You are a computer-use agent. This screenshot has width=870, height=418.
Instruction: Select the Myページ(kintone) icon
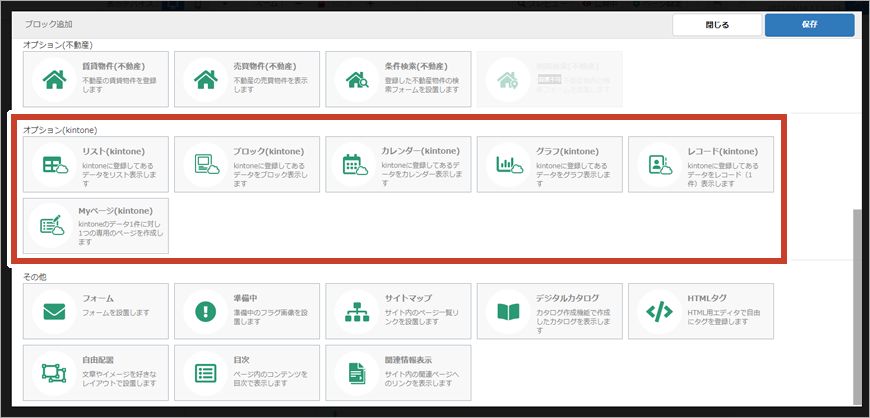click(52, 226)
